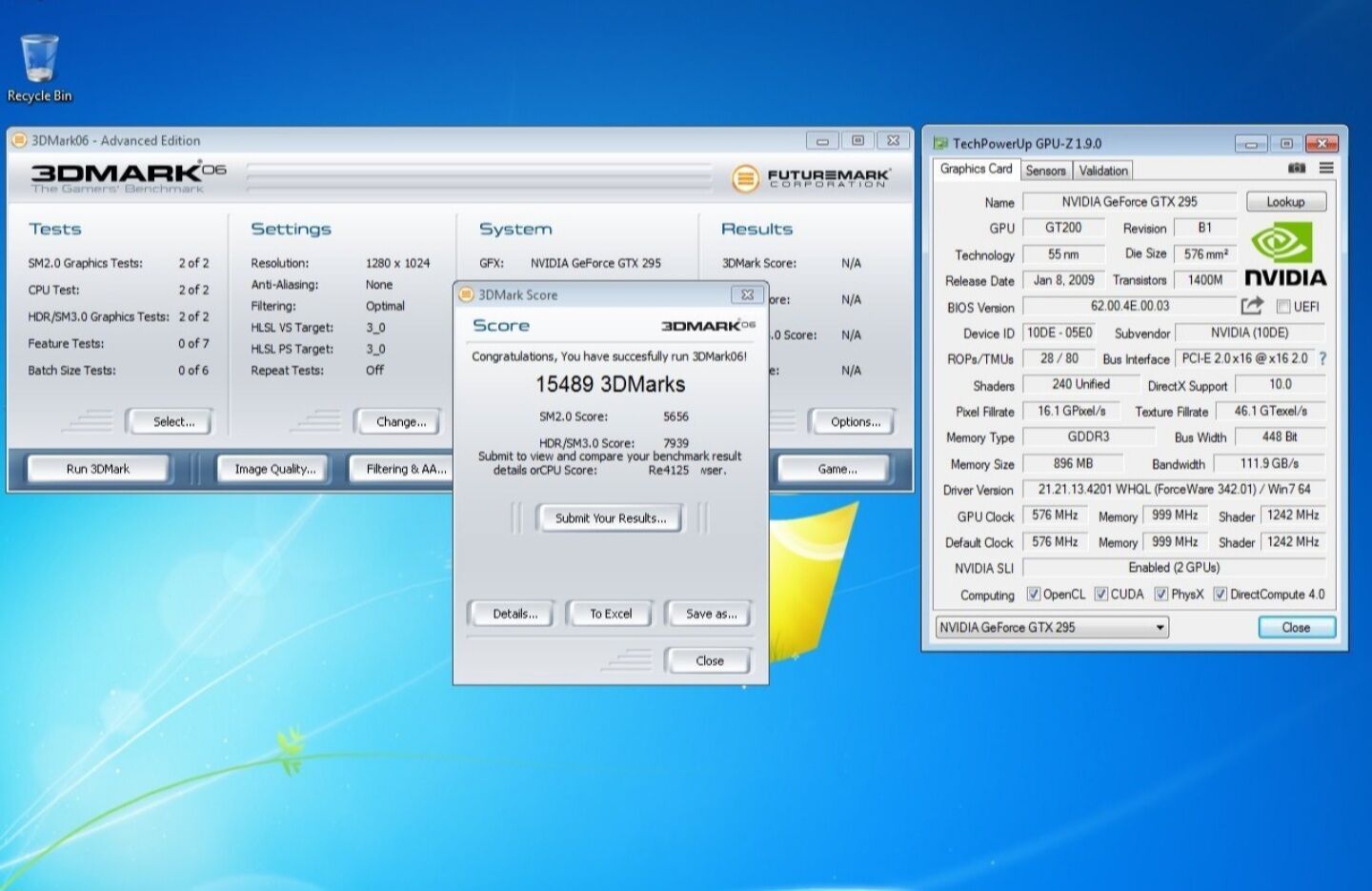1372x891 pixels.
Task: Toggle the UEFI checkbox
Action: pos(1282,307)
